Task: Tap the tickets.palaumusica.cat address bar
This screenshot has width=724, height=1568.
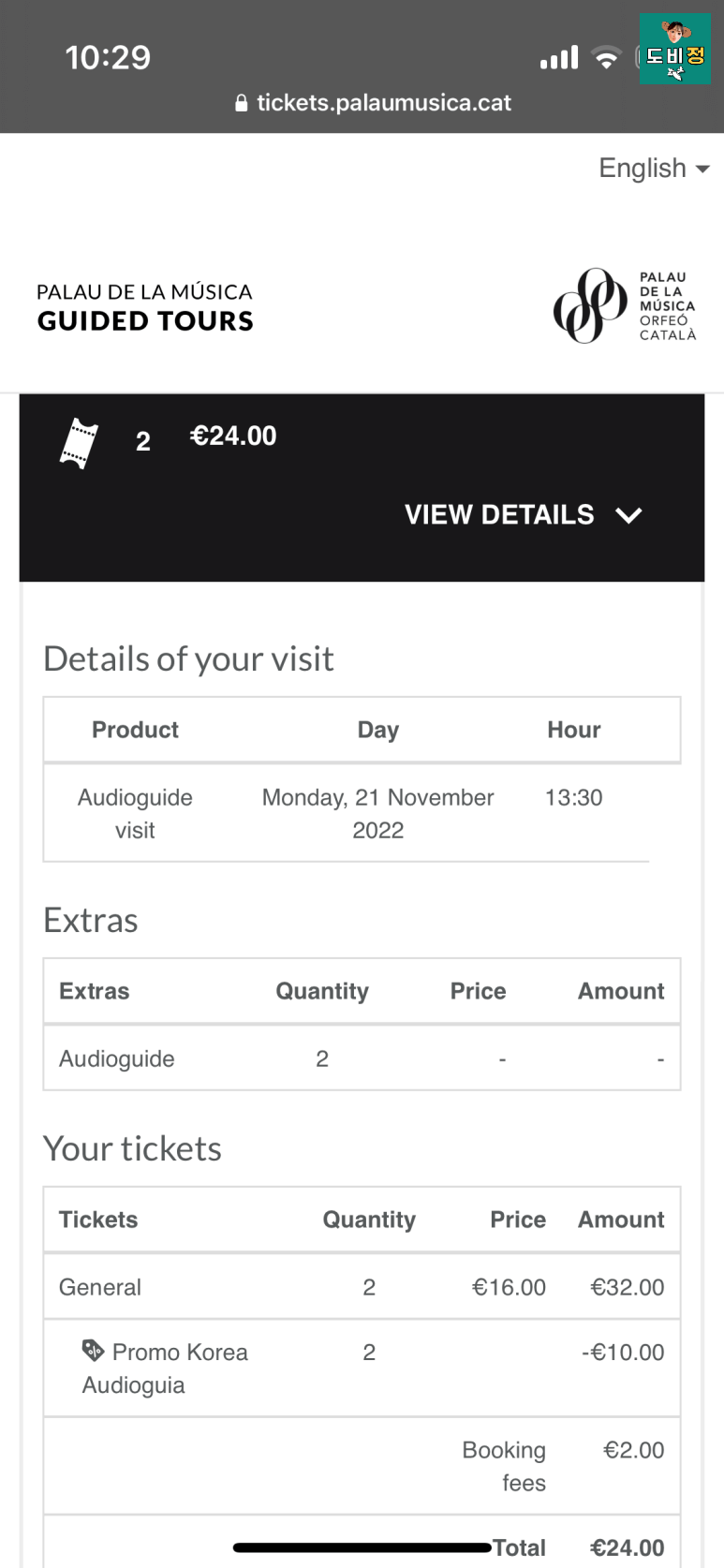Action: tap(374, 103)
